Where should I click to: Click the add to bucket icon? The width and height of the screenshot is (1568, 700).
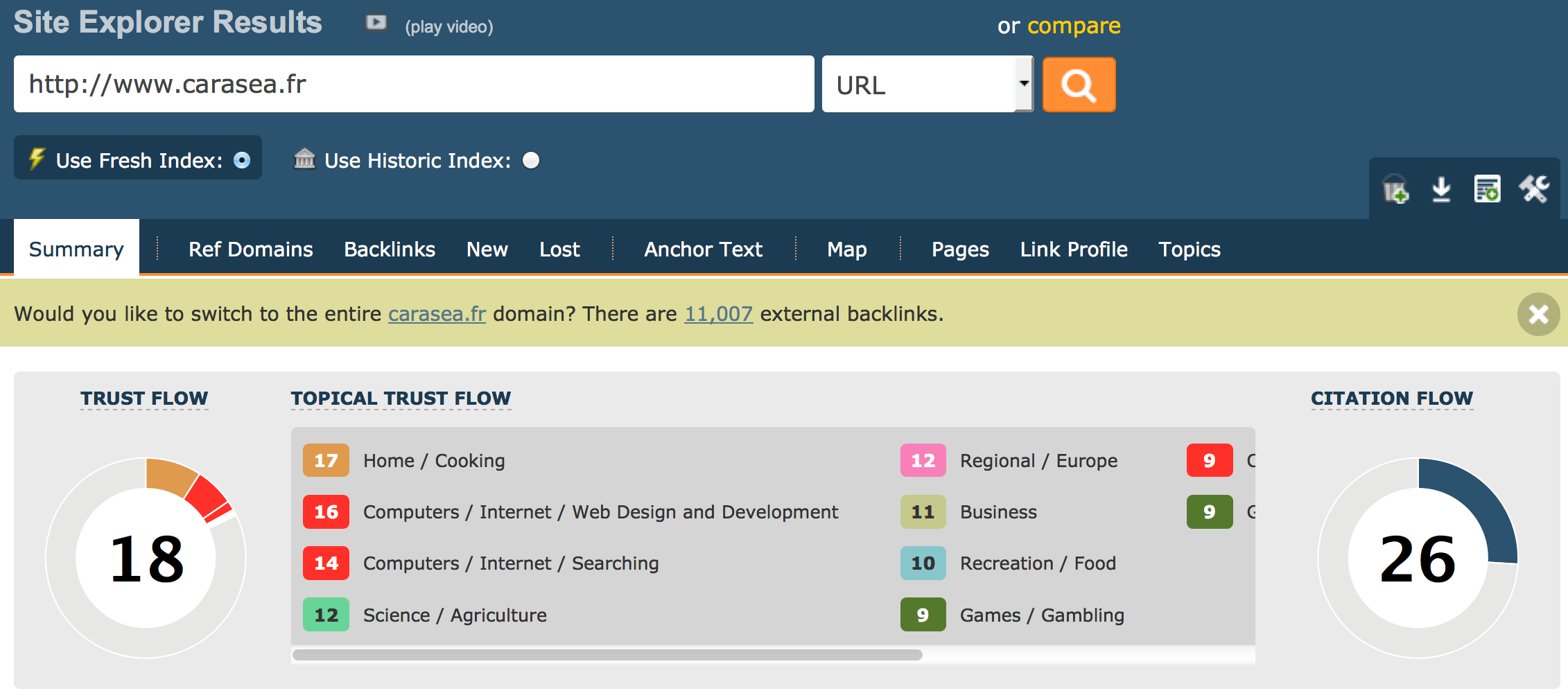click(1395, 189)
